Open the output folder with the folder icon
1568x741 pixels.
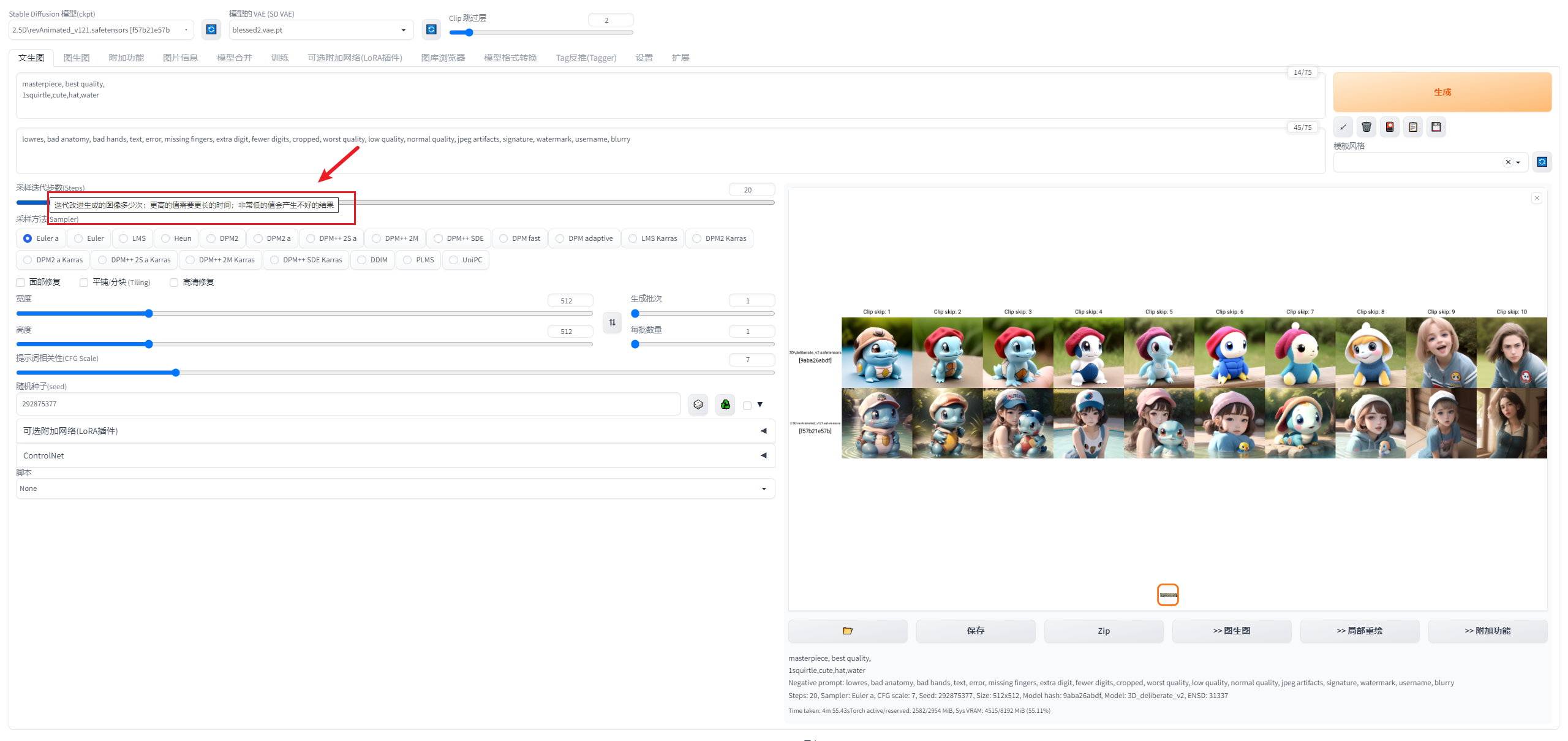click(x=848, y=631)
